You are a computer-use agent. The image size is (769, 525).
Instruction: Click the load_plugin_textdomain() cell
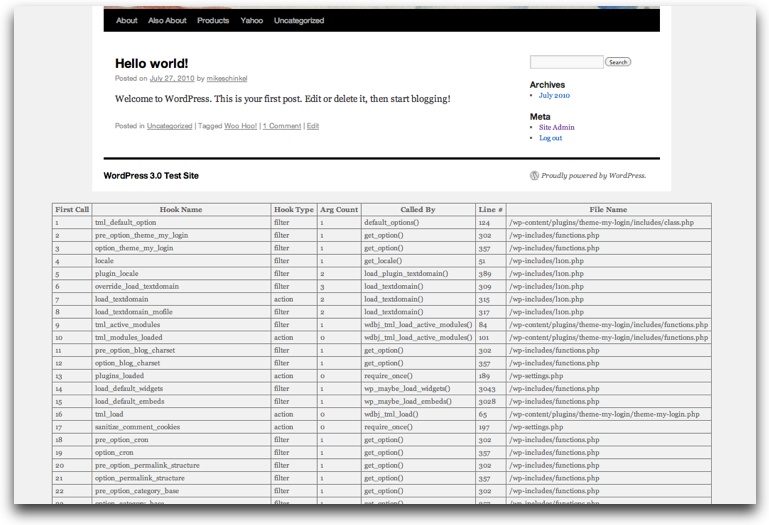pos(418,273)
